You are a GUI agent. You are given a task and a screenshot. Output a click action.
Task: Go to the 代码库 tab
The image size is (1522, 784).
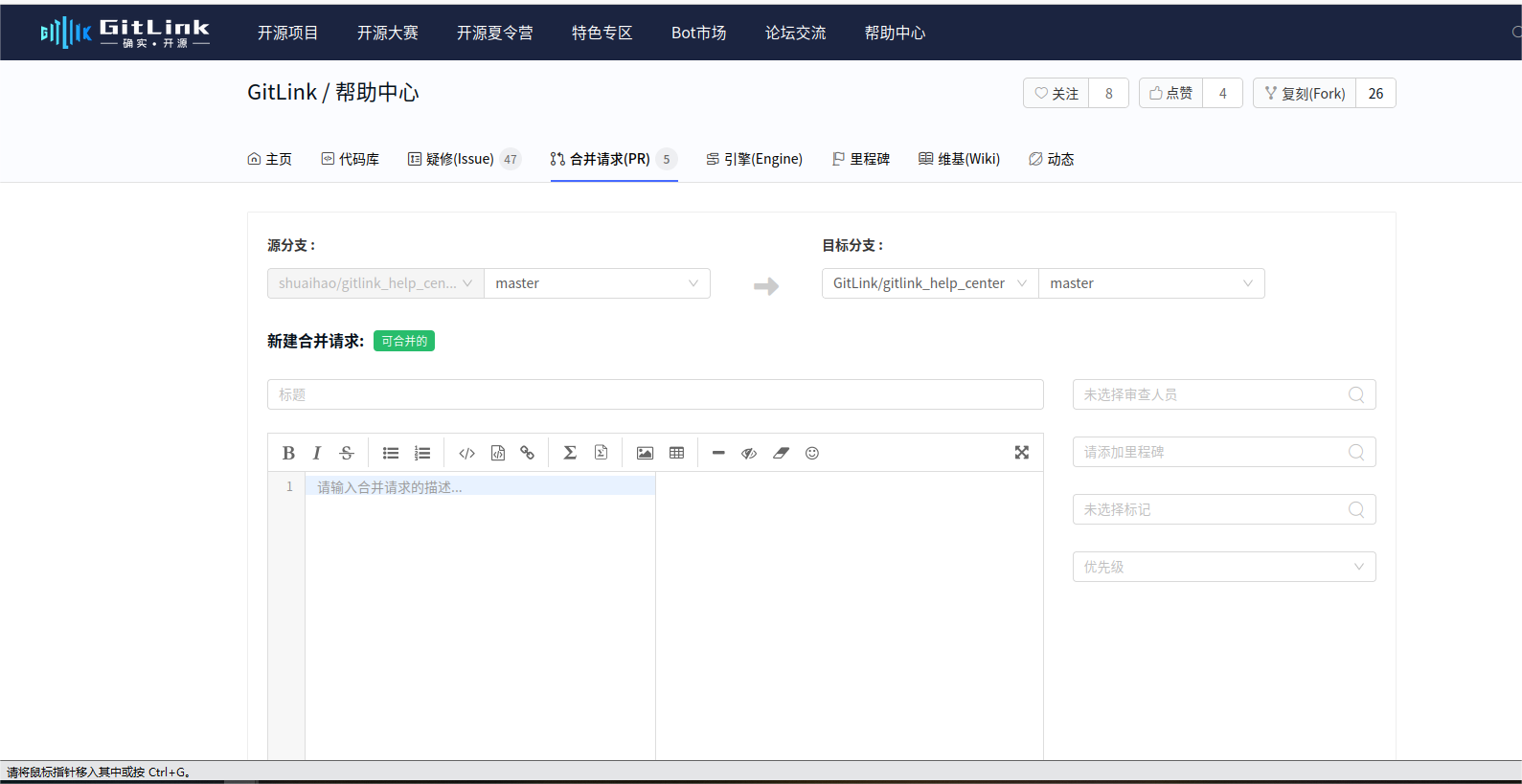point(350,159)
